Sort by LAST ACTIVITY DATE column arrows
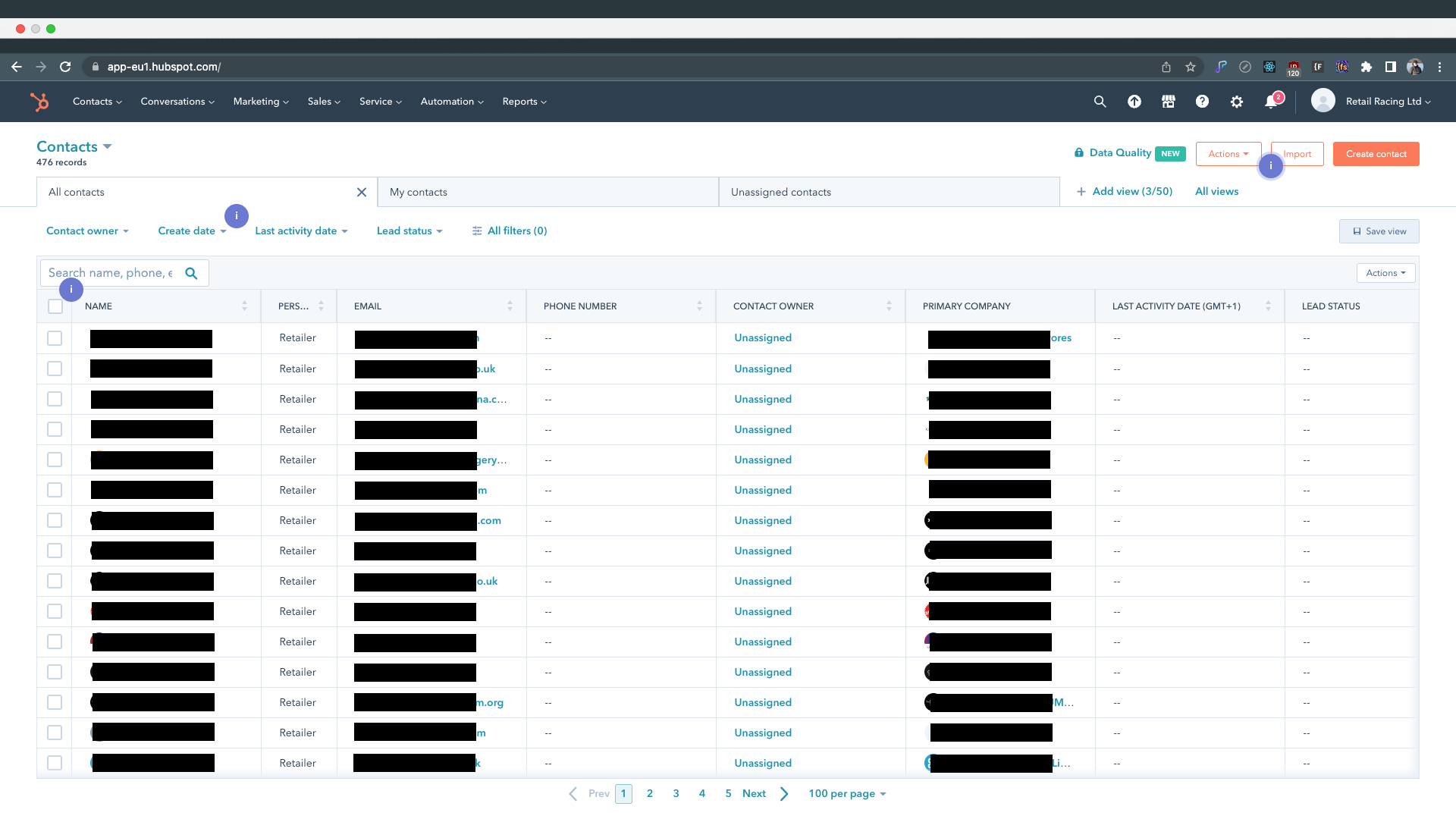This screenshot has height=819, width=1456. 1268,306
